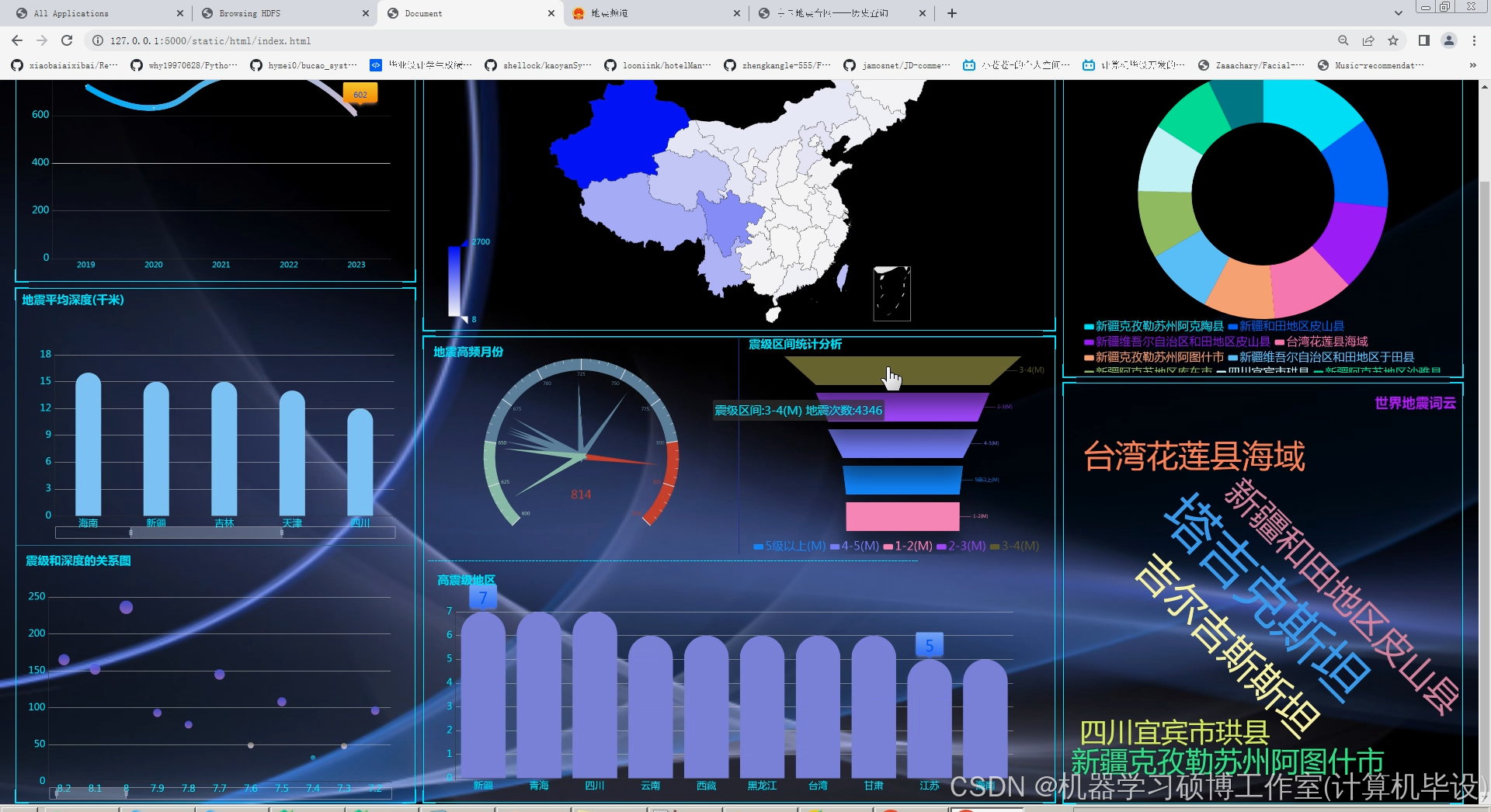Open Zaaachary/Facial bookmark
This screenshot has height=812, width=1491.
coord(1251,65)
